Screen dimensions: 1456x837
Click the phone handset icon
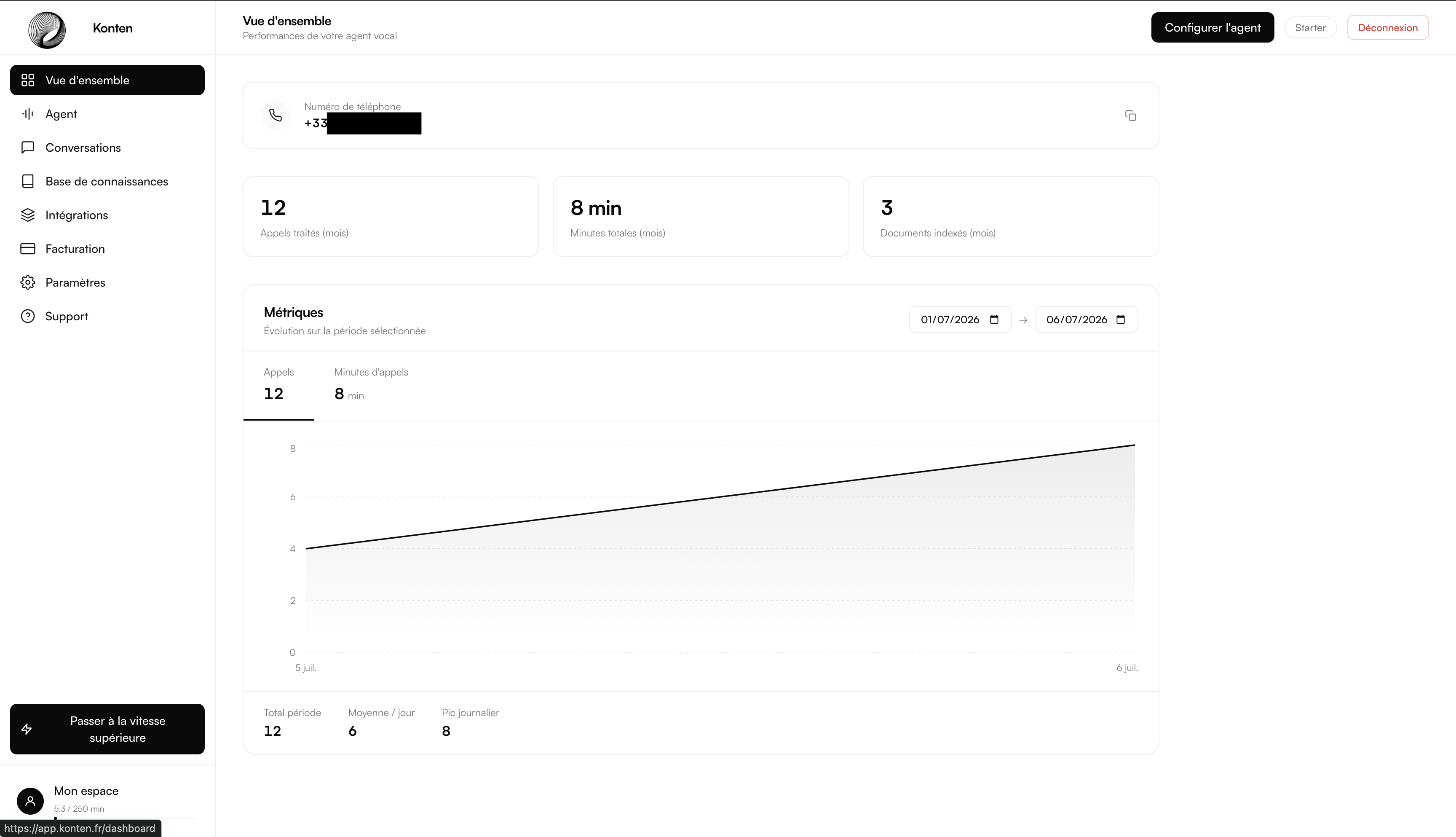(x=275, y=115)
